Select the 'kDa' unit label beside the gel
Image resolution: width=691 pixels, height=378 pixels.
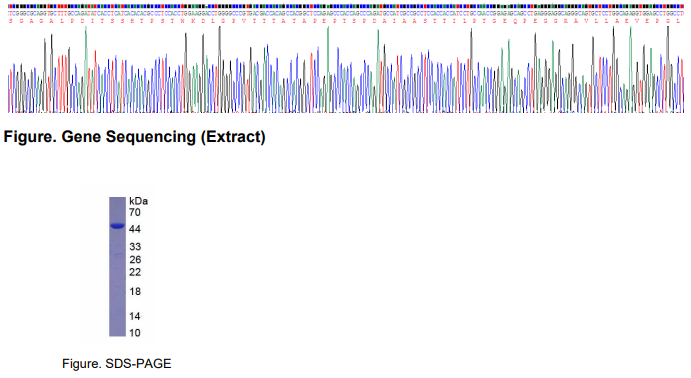[138, 201]
